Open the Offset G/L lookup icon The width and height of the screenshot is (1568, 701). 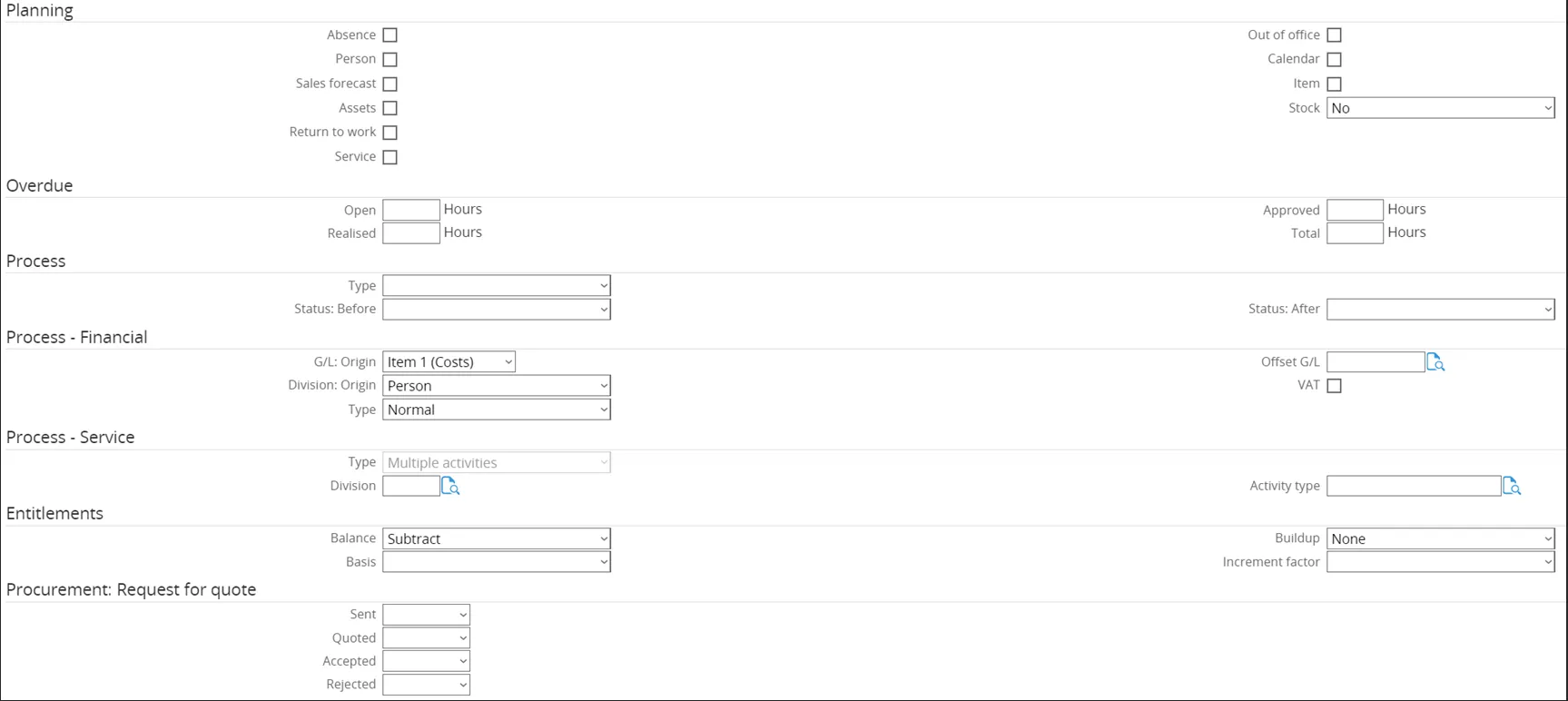tap(1435, 362)
